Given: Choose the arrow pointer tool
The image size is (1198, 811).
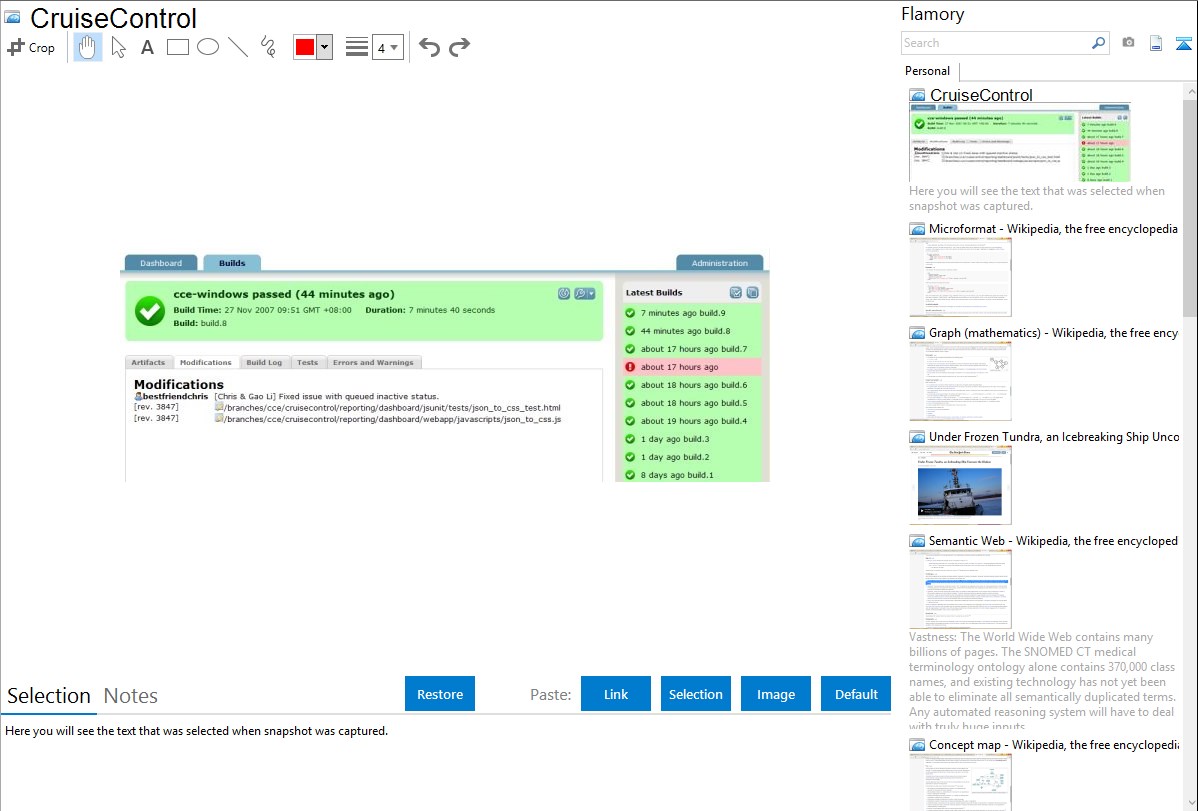Looking at the screenshot, I should [118, 47].
